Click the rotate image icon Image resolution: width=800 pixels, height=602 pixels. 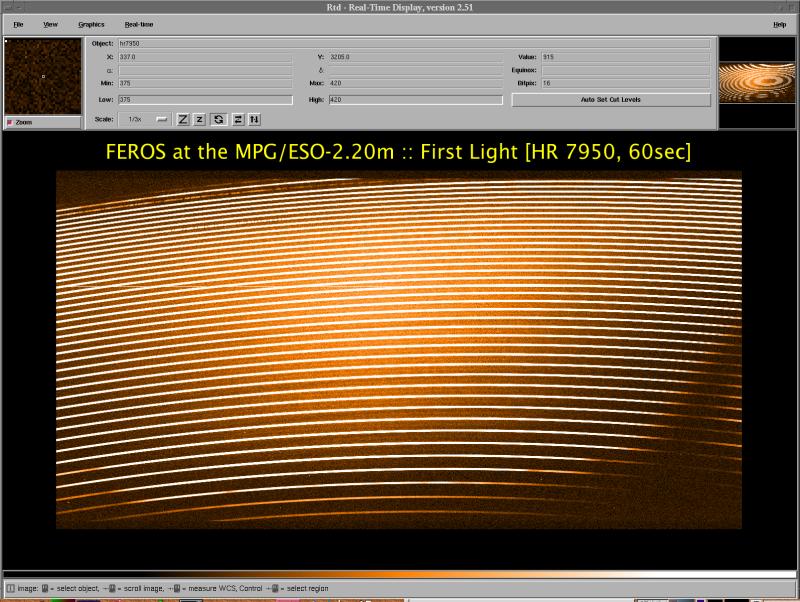coord(219,119)
